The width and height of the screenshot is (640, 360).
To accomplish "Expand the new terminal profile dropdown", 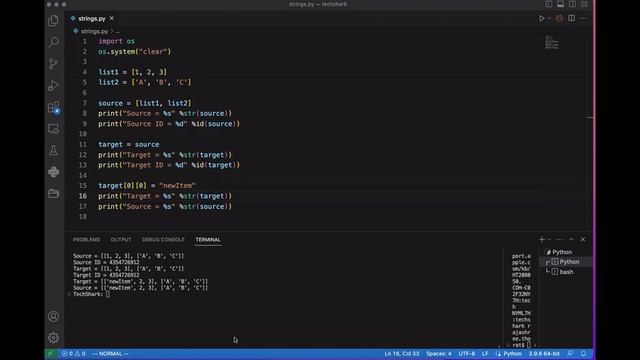I will 549,240.
